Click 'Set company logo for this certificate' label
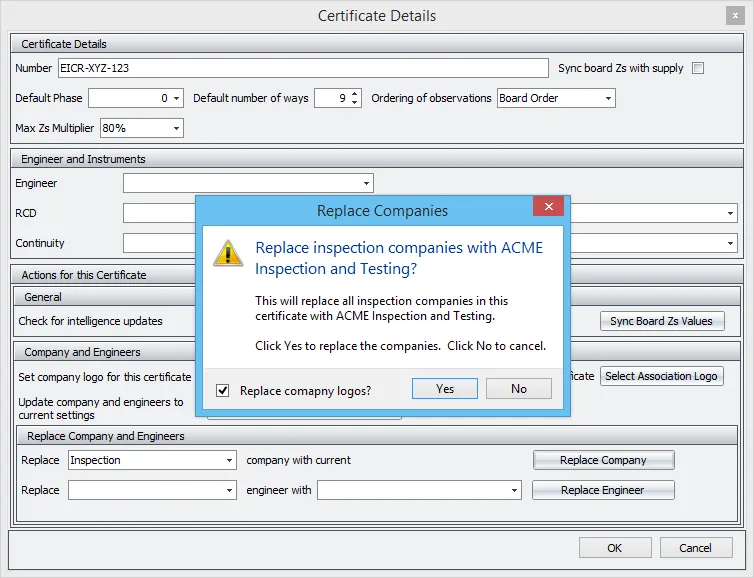 [105, 377]
